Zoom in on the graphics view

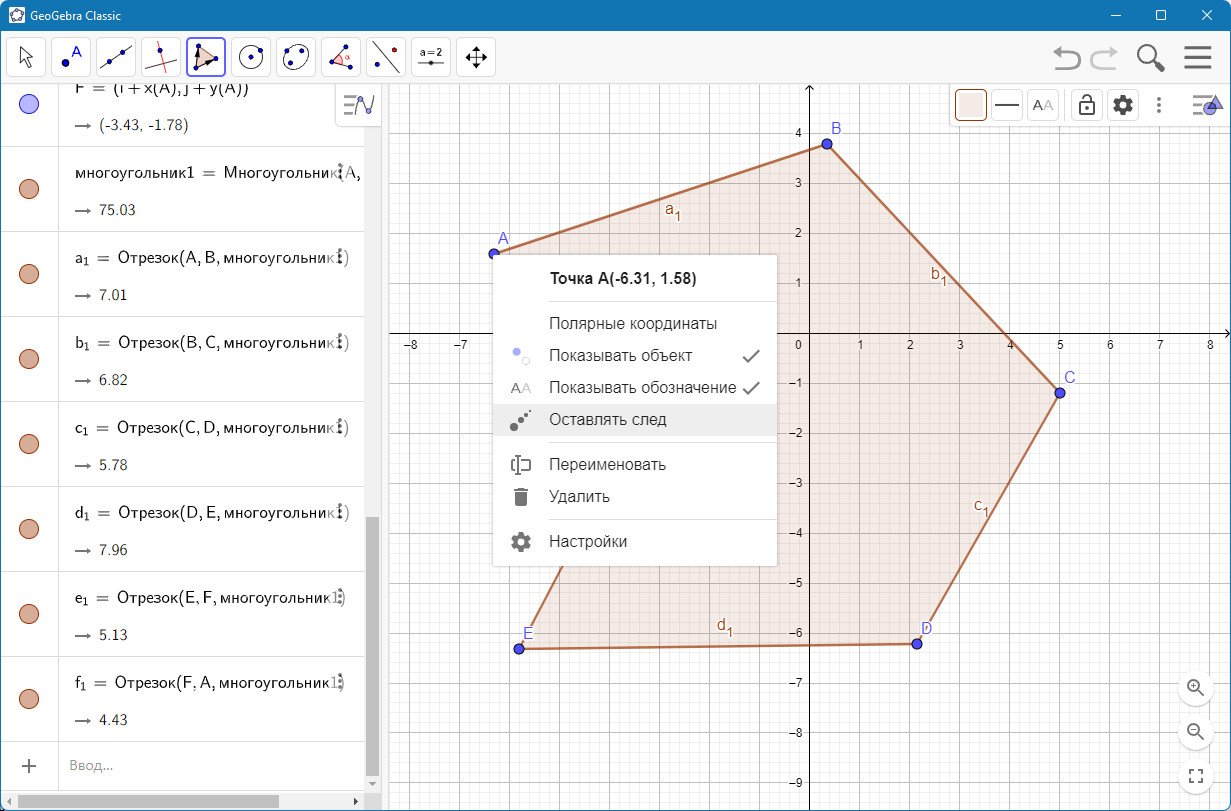tap(1195, 687)
